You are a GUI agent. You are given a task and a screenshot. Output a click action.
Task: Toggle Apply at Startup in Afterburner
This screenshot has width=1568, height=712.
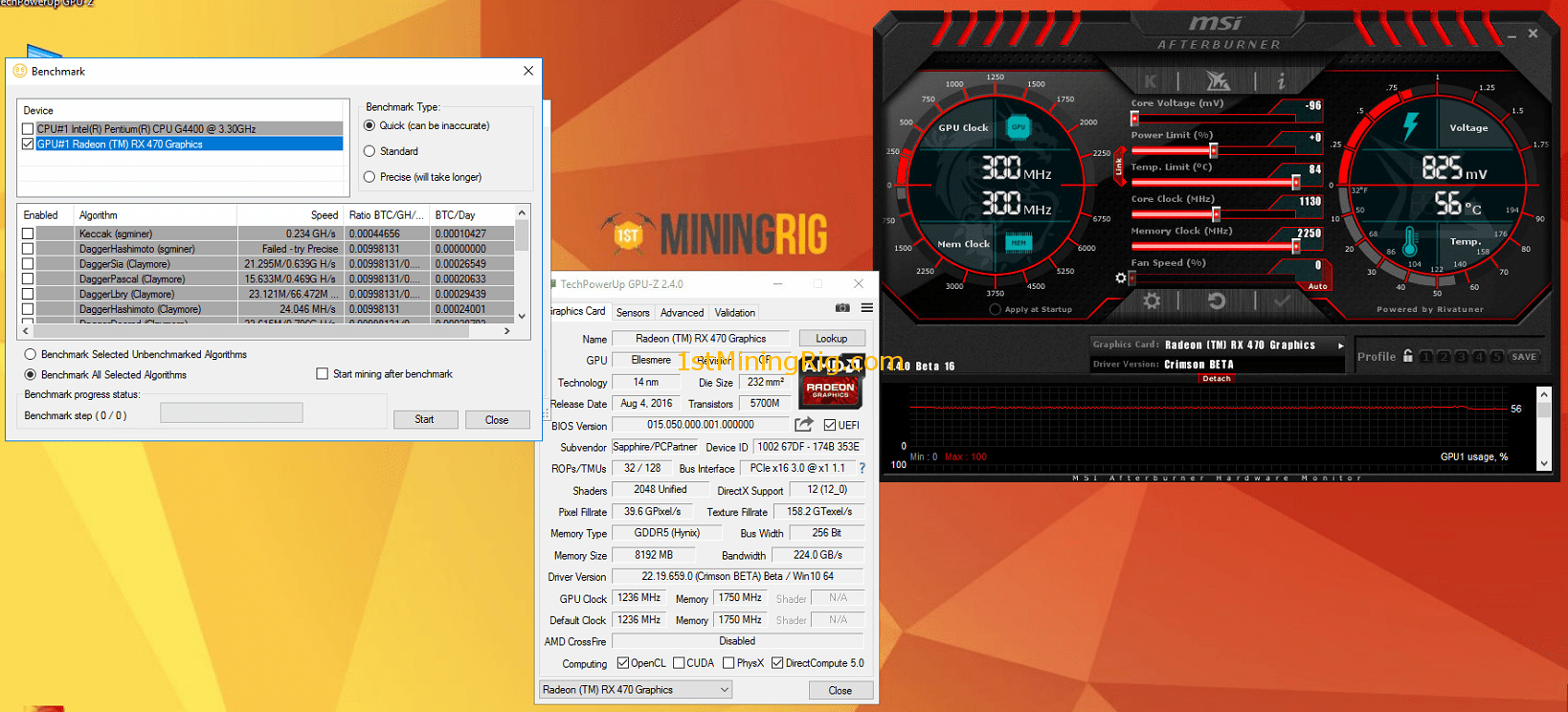coord(996,309)
